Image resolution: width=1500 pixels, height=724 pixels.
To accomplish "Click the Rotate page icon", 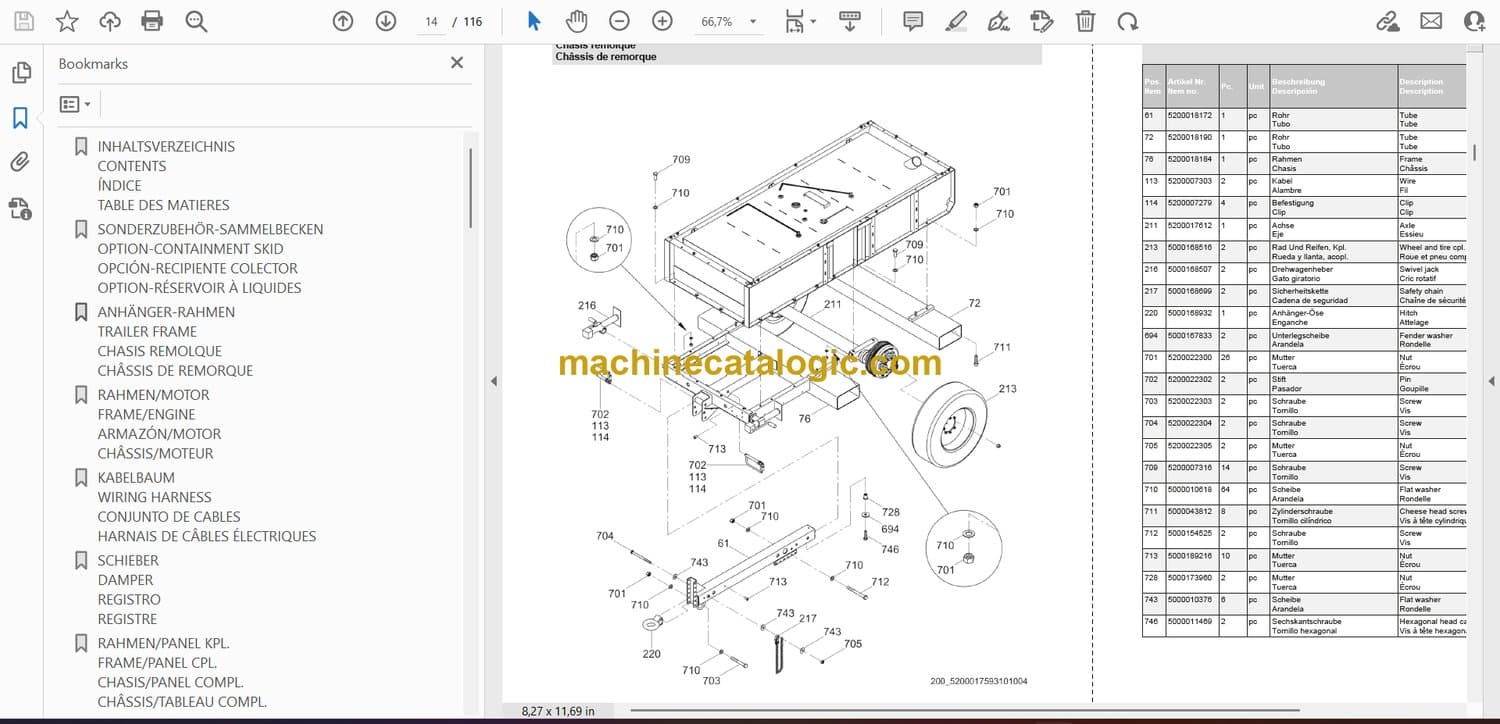I will pyautogui.click(x=1128, y=21).
